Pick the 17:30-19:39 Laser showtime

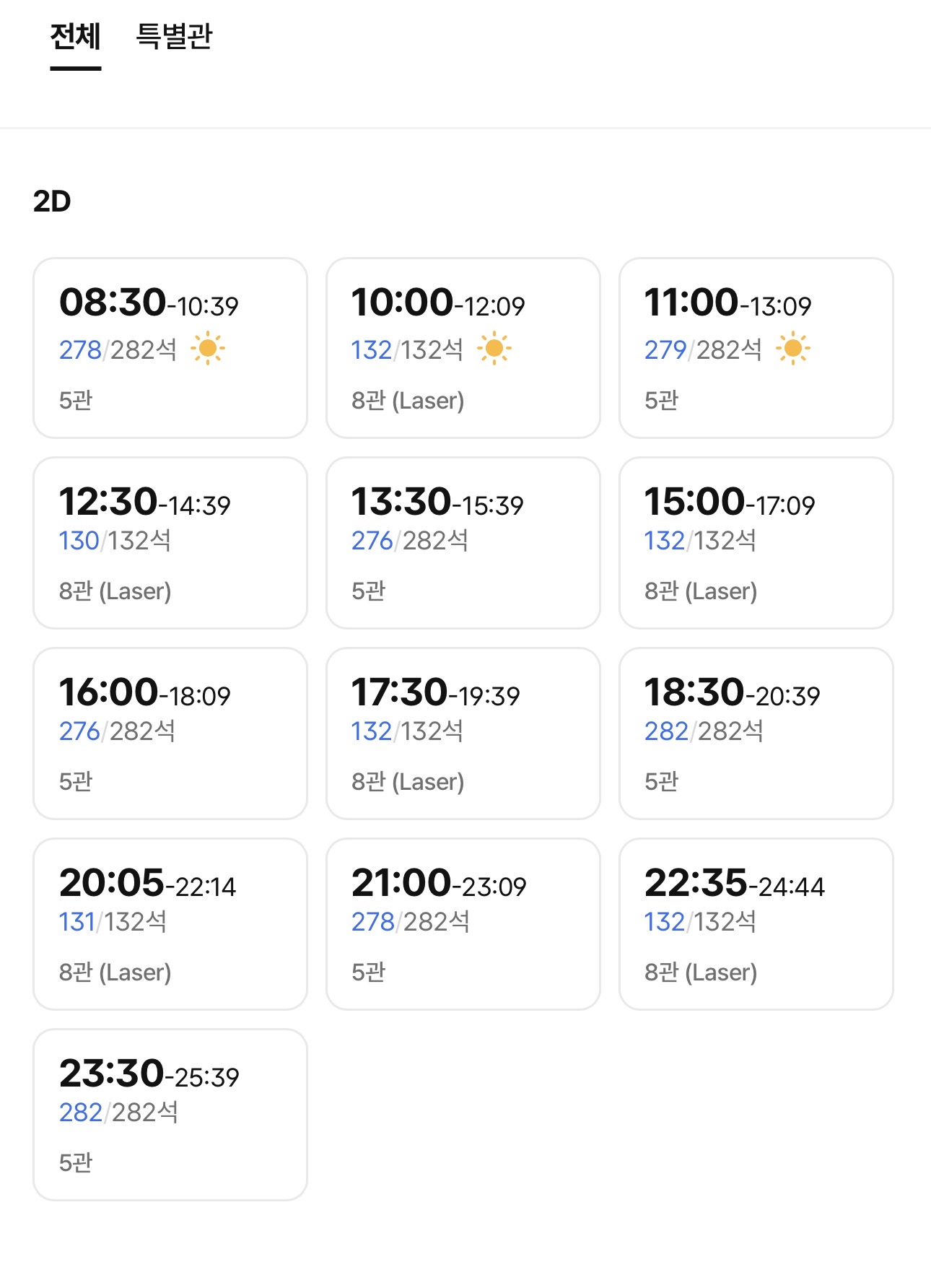point(463,734)
